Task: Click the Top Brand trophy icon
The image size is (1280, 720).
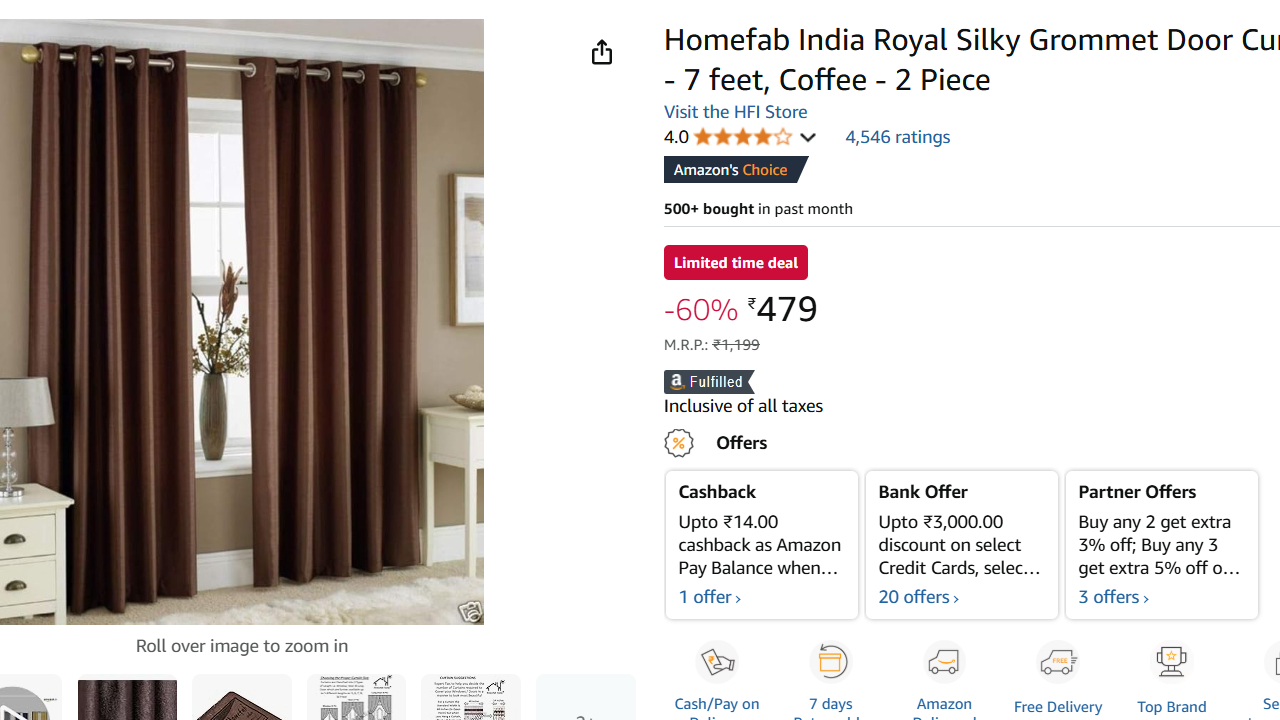Action: (1171, 662)
